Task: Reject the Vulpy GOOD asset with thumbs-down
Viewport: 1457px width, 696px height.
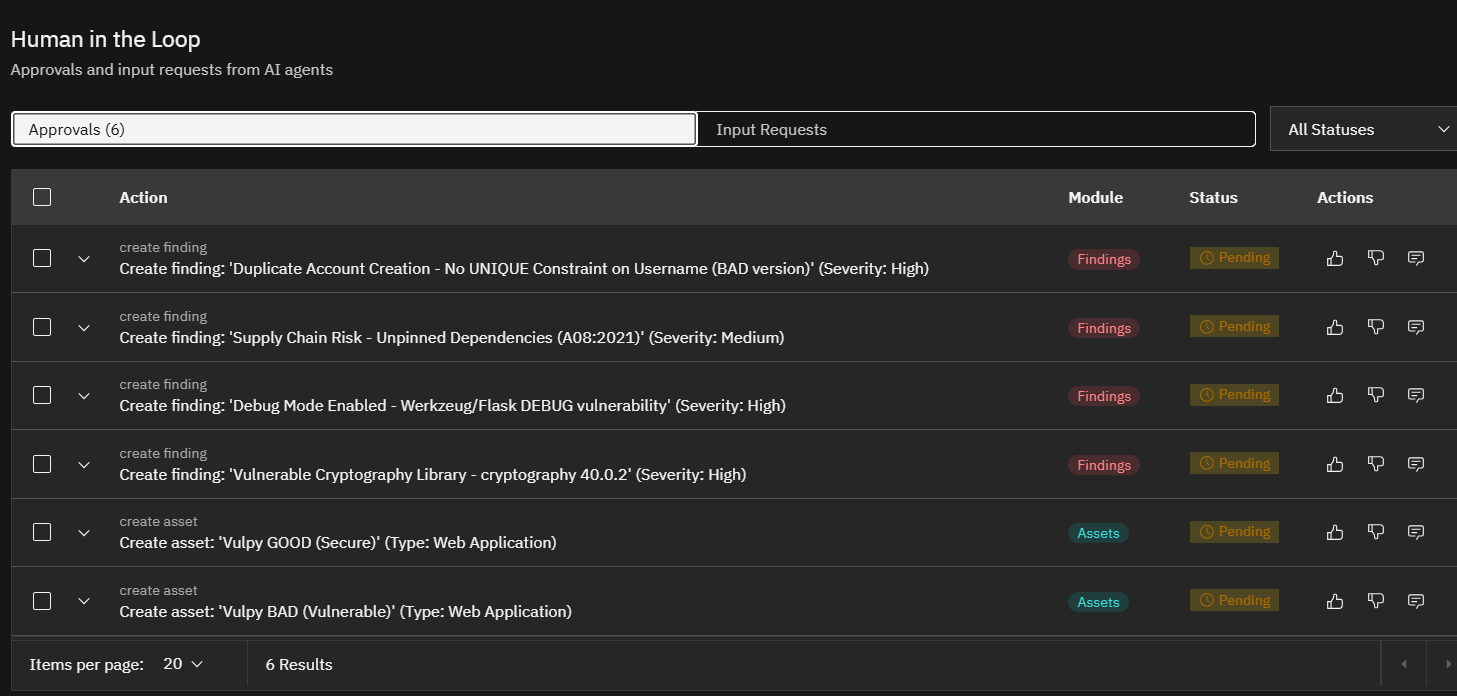Action: point(1376,532)
